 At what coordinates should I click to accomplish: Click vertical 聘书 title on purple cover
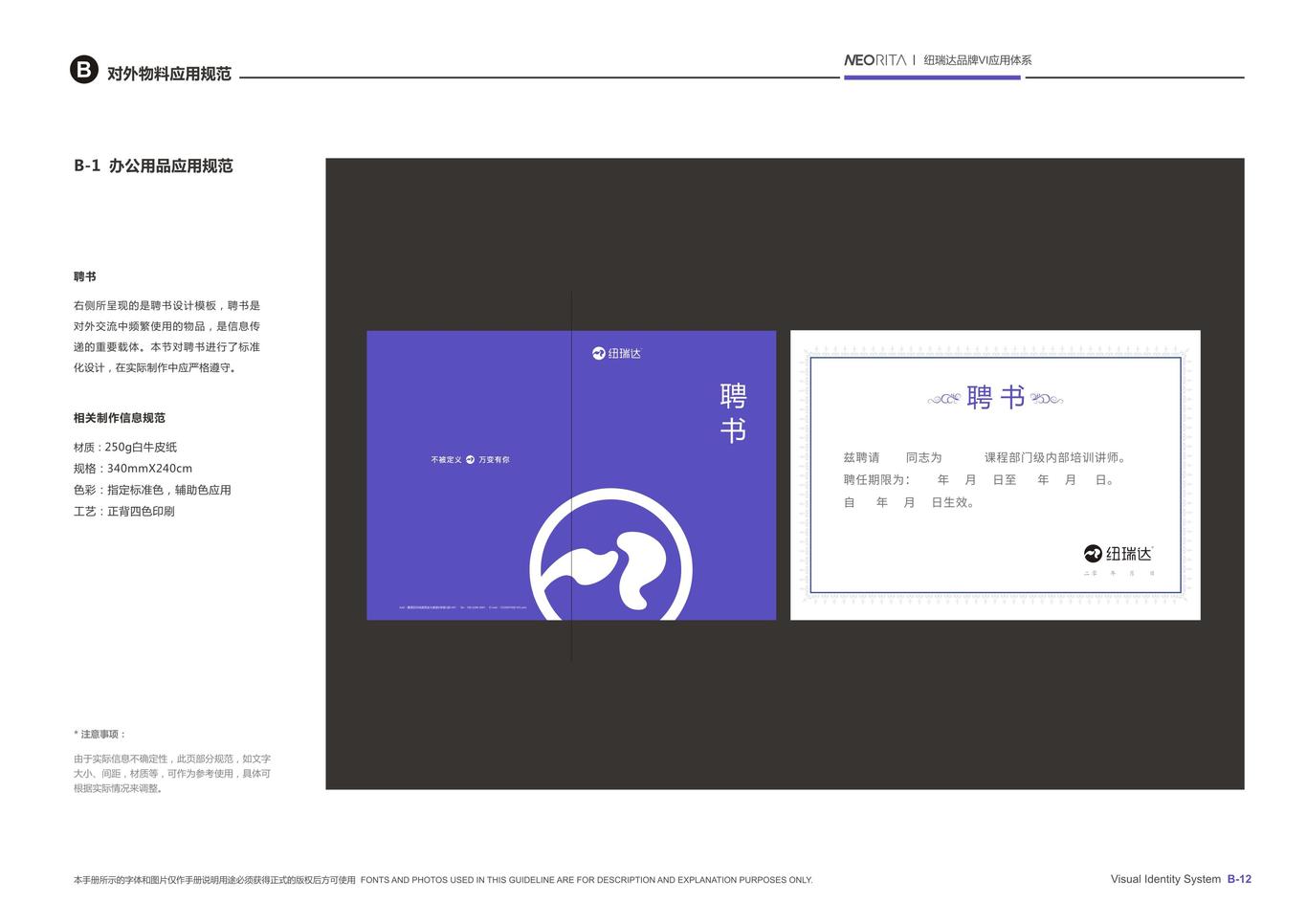tap(733, 413)
